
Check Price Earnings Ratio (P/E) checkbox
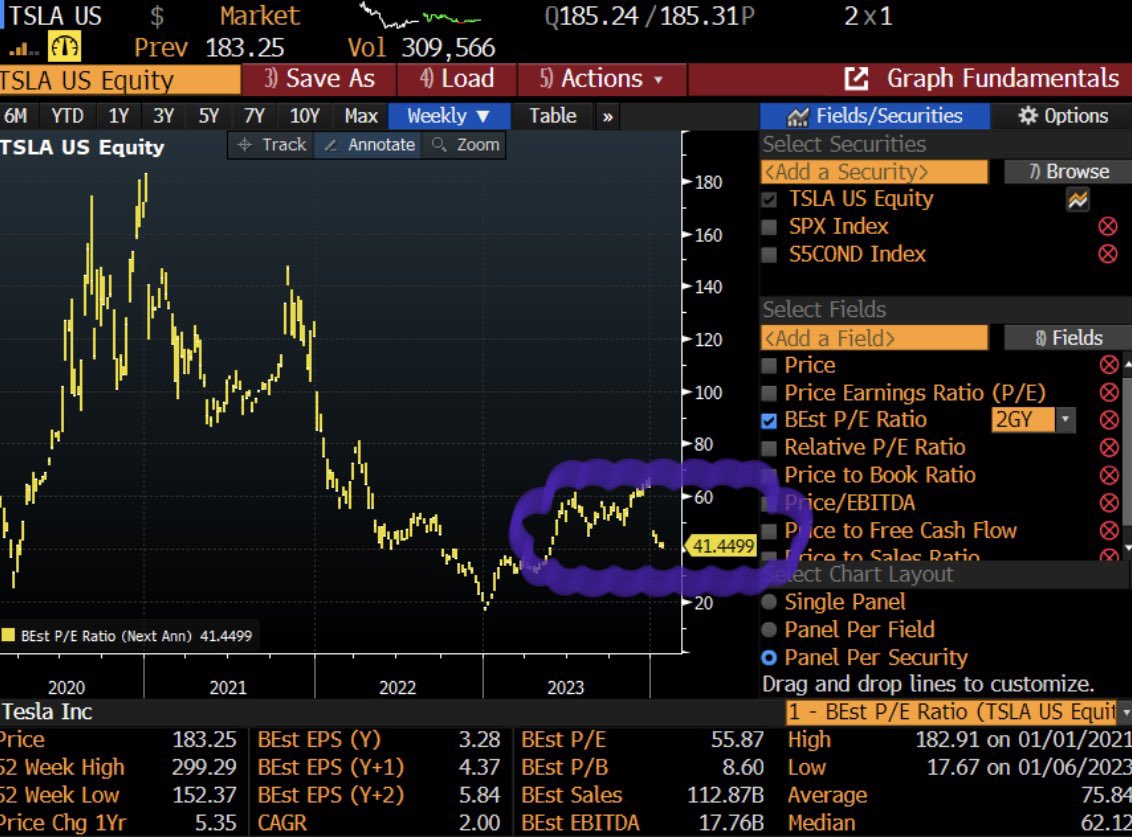pyautogui.click(x=770, y=393)
